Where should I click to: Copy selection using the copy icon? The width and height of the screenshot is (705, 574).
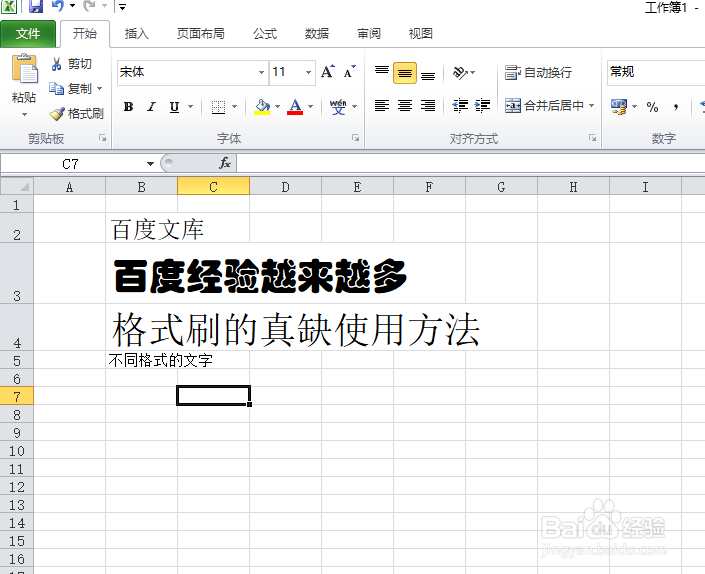pos(56,89)
